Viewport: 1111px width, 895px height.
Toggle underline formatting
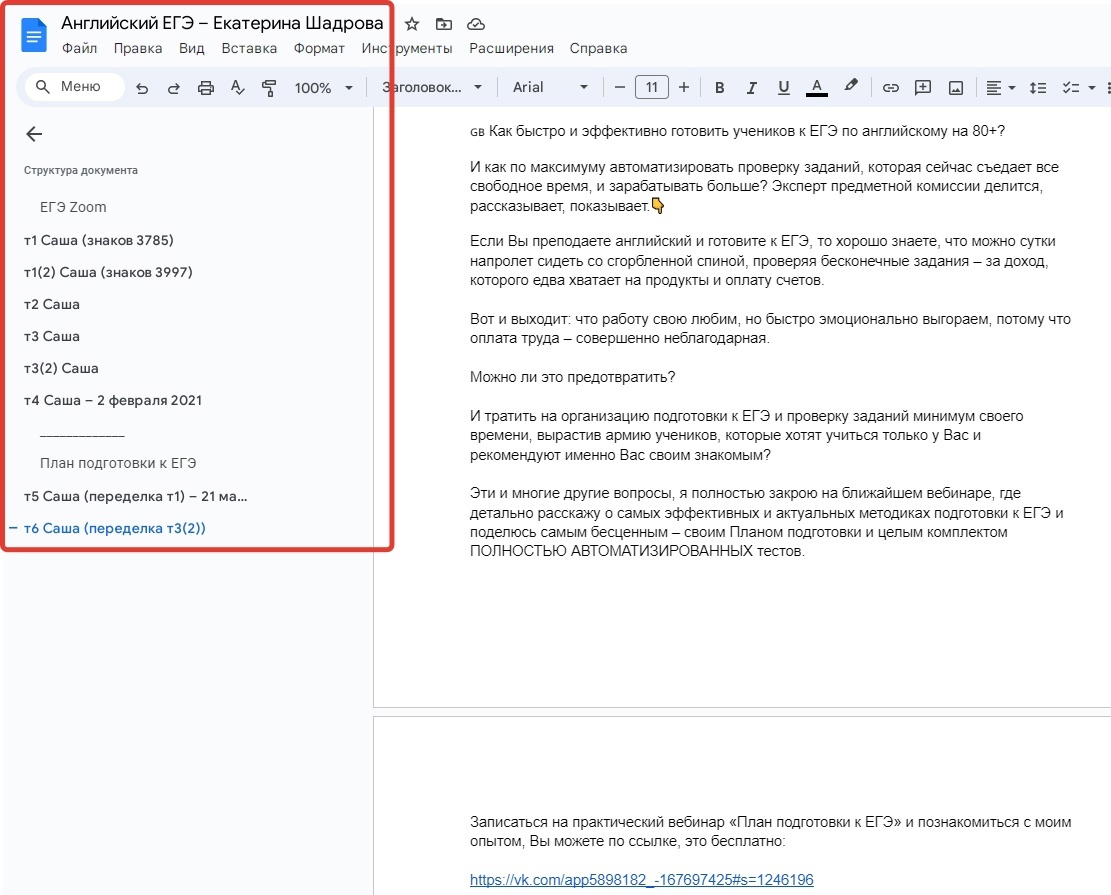(783, 87)
